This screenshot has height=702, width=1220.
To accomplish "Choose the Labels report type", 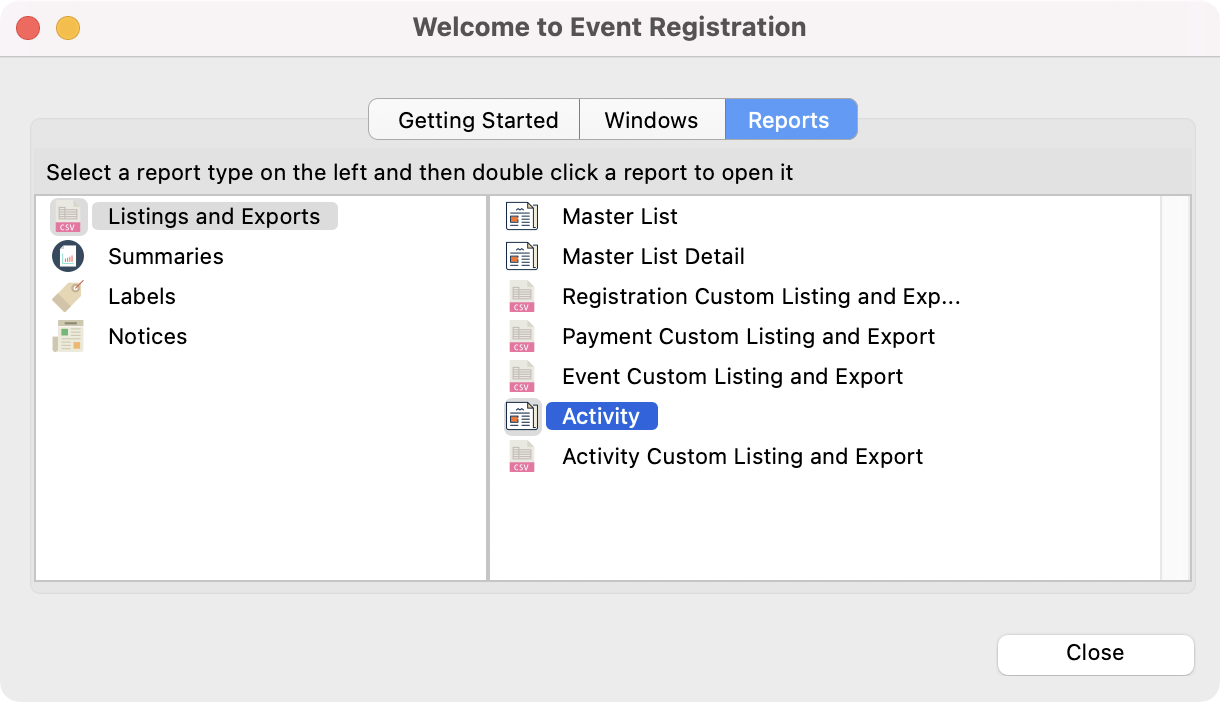I will coord(142,297).
